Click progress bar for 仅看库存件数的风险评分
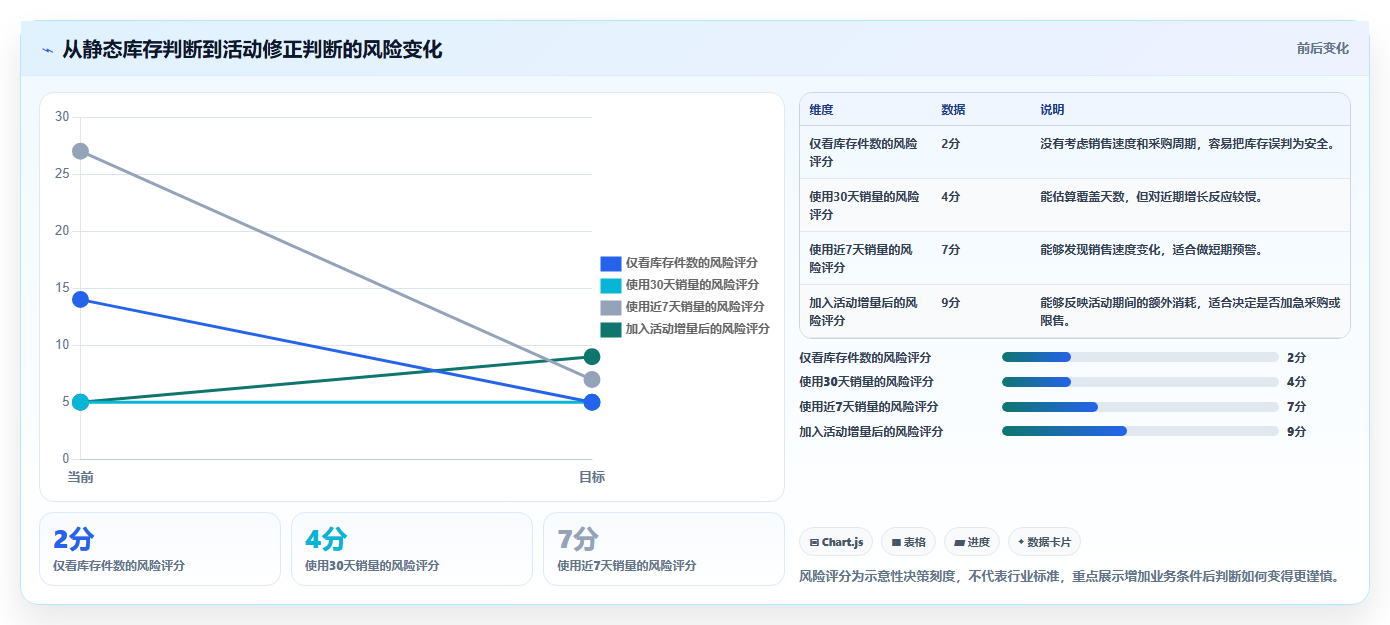Screen dimensions: 1390x625 tap(1140, 357)
